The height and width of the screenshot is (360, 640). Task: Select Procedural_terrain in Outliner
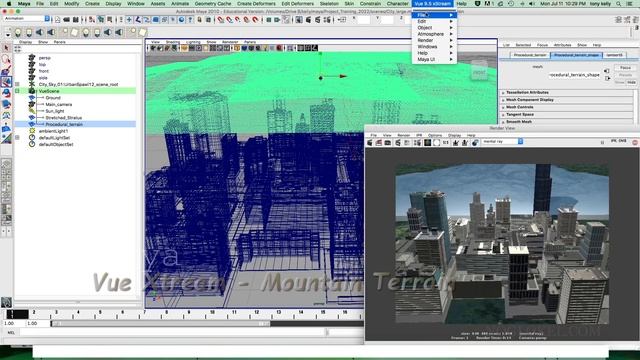(x=64, y=124)
